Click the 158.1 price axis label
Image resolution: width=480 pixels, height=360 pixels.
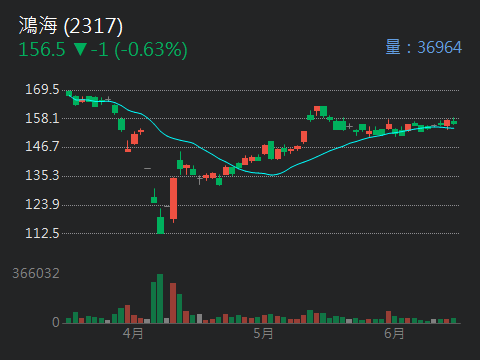click(x=42, y=118)
